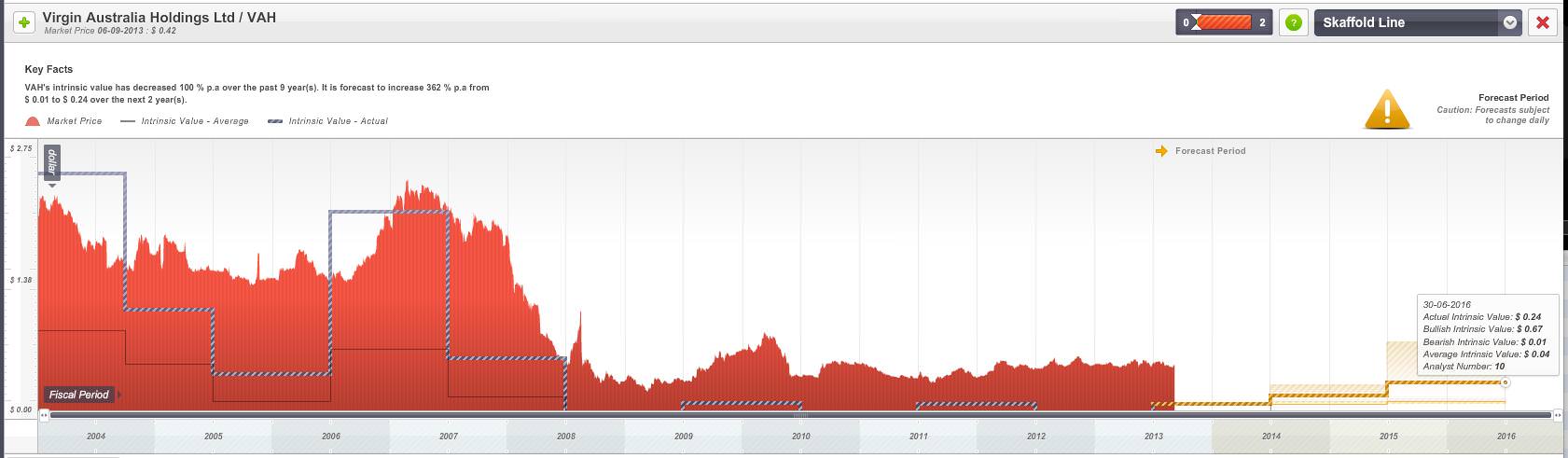Select the 2013 year on timeline
Viewport: 1568px width, 458px height.
tap(1153, 436)
